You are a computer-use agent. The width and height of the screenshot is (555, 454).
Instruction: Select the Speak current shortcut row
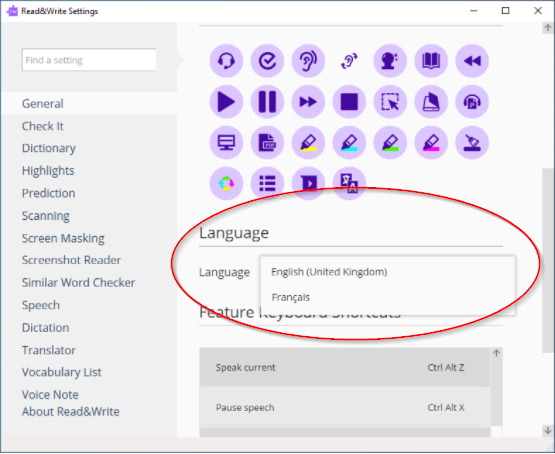click(x=345, y=367)
